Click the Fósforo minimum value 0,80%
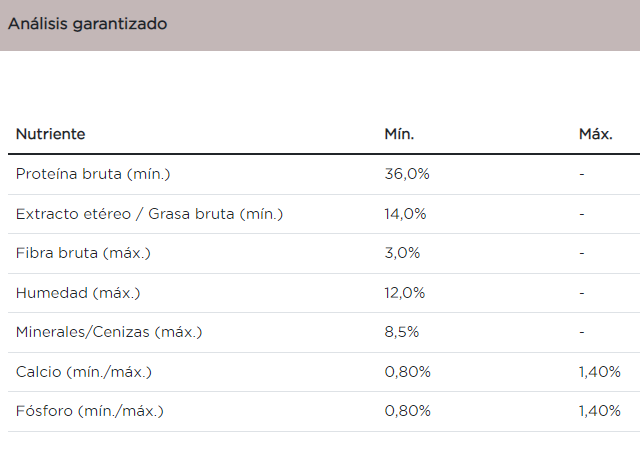The height and width of the screenshot is (449, 640). click(x=408, y=411)
